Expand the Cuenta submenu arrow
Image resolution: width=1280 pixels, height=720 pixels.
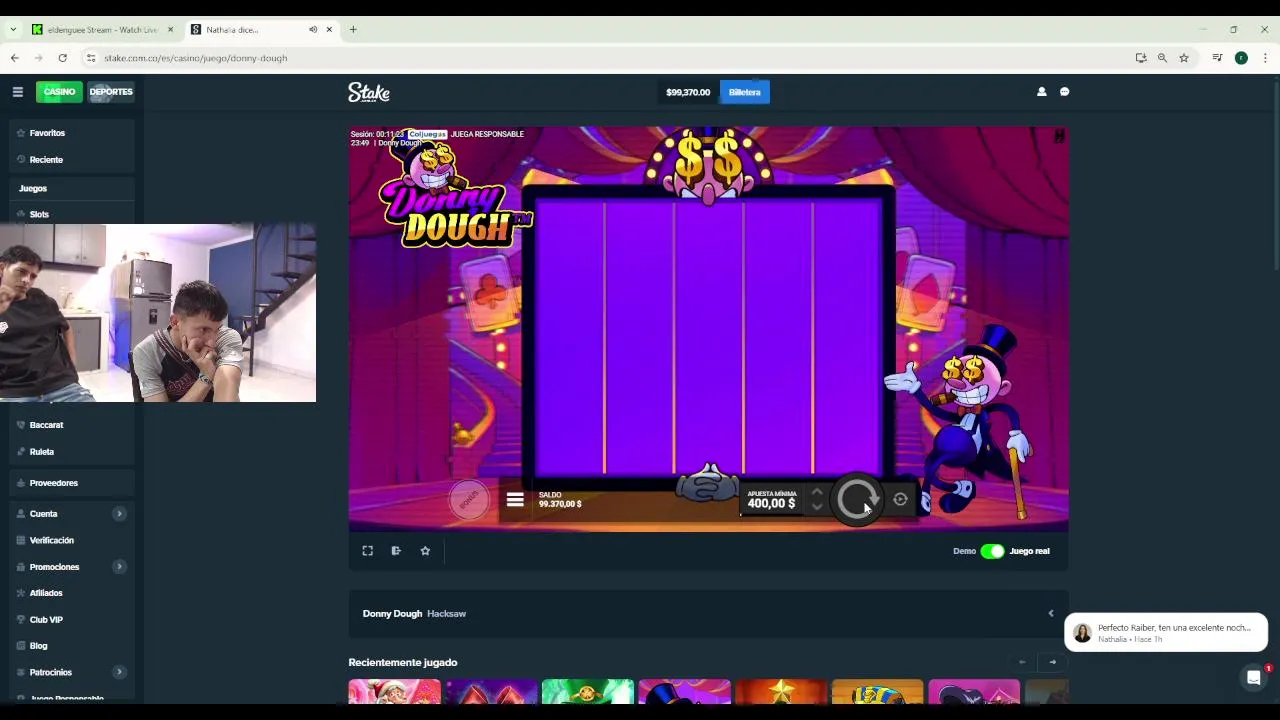[119, 514]
